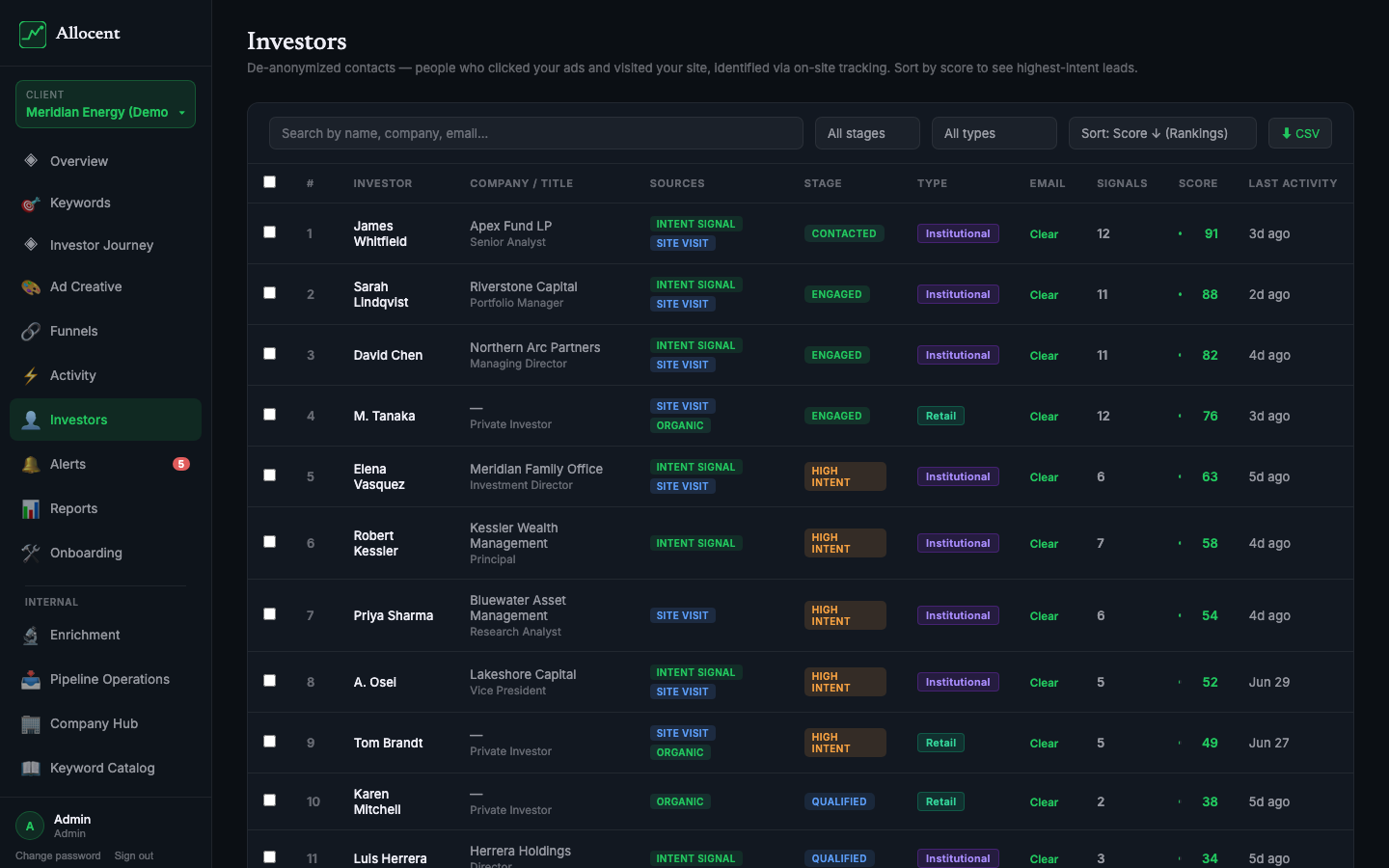The width and height of the screenshot is (1389, 868).
Task: Check the box for Elena Vasquez
Action: pos(270,475)
